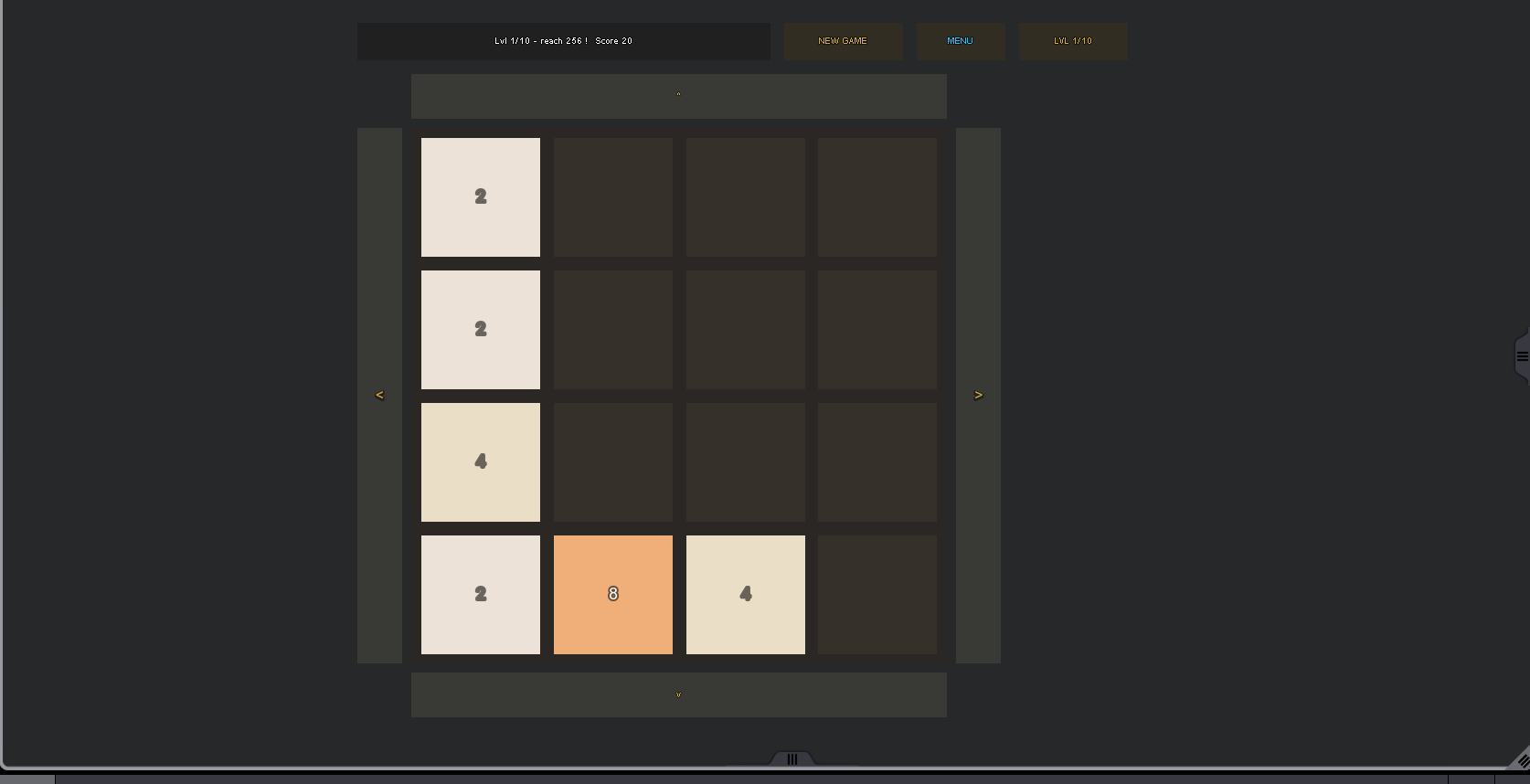
Task: Click the 4 tile in the third row
Action: (x=481, y=462)
